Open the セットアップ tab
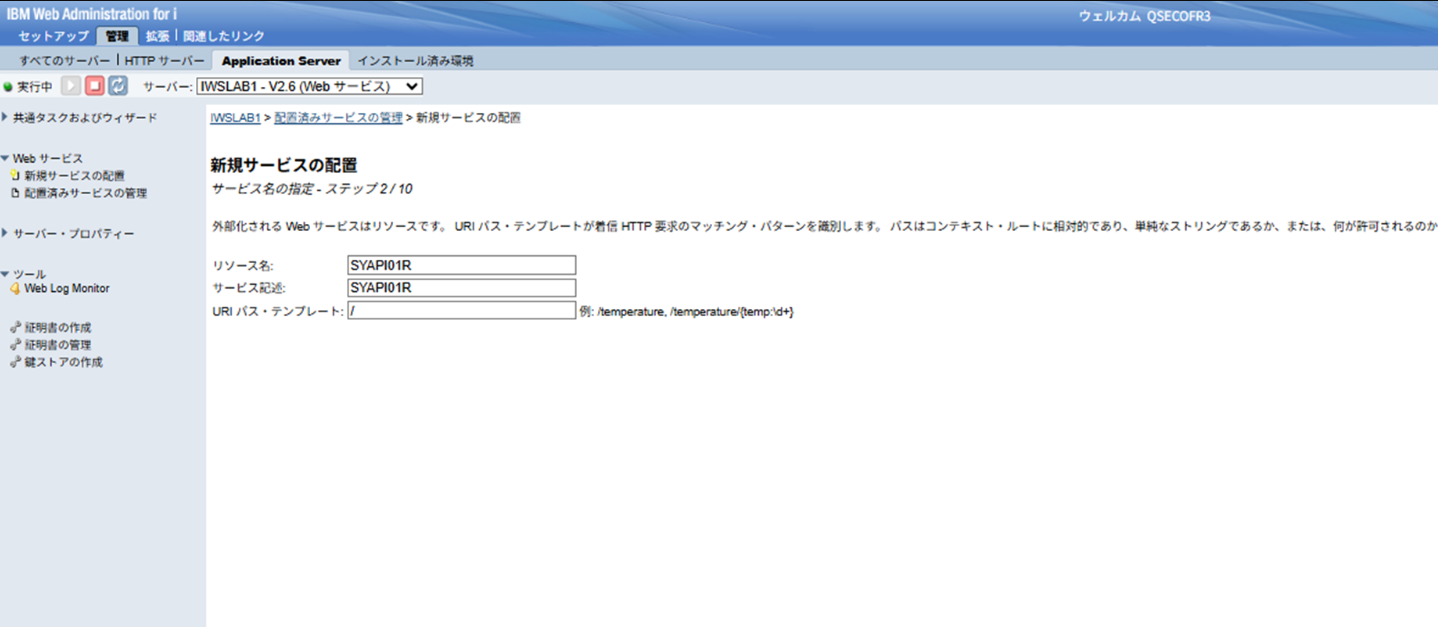 (54, 36)
